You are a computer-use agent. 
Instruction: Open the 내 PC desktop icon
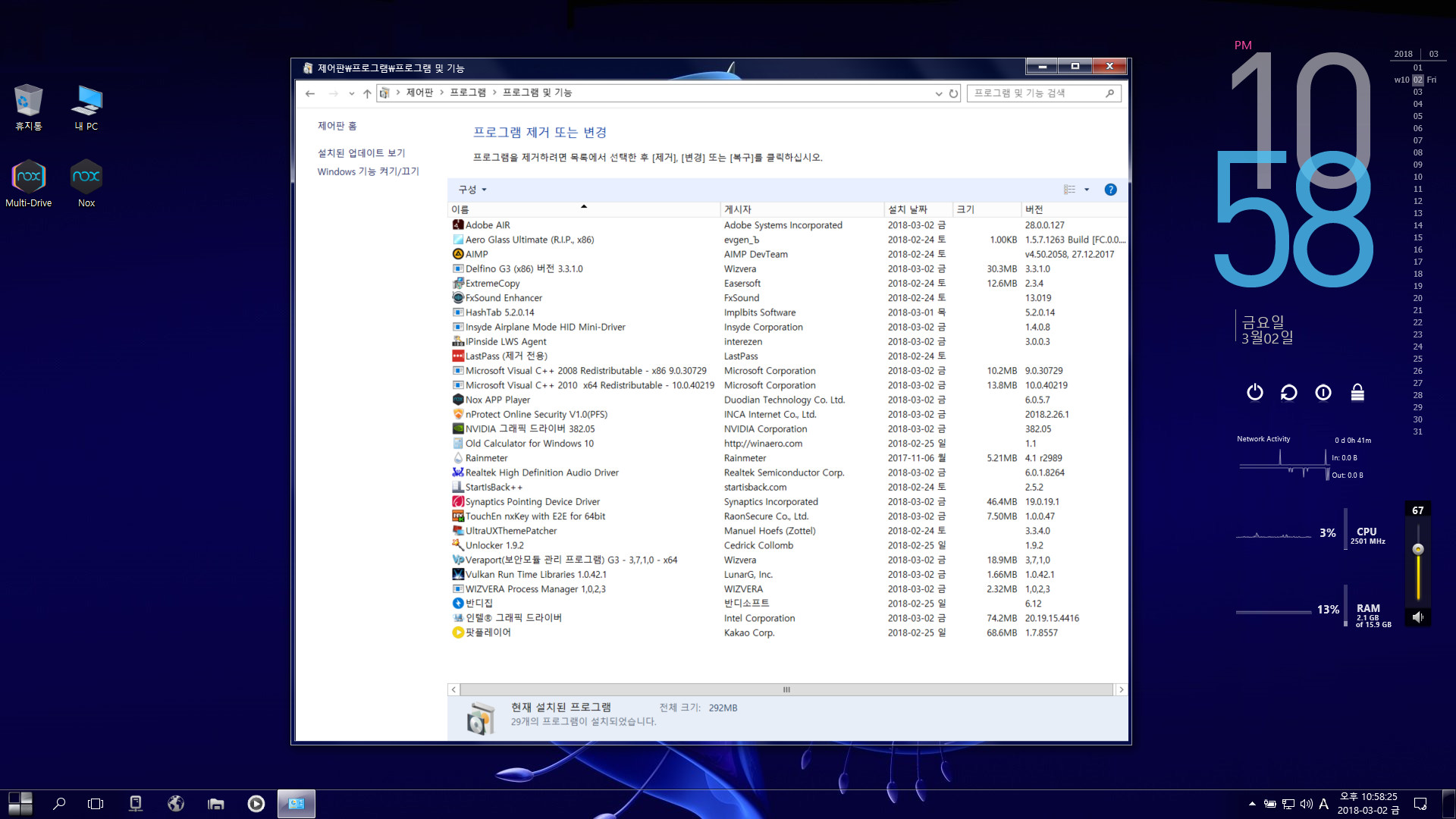86,107
